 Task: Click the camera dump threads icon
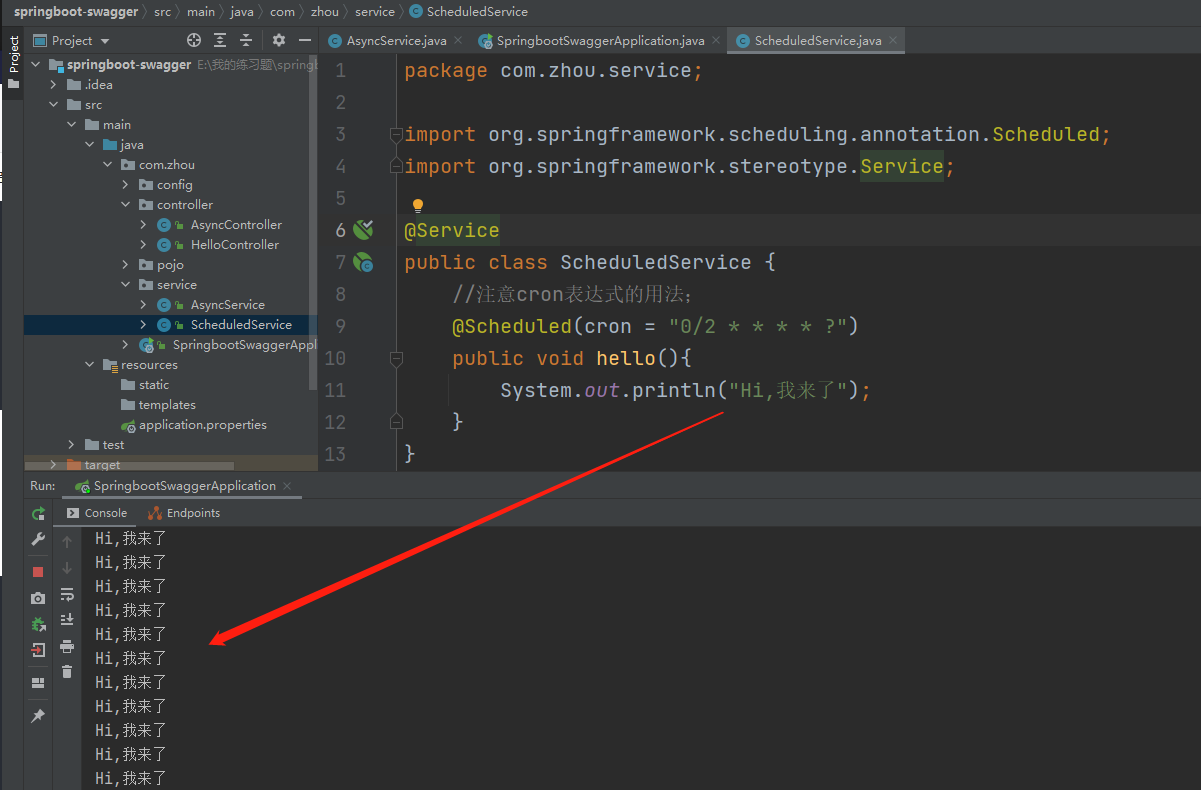[x=38, y=598]
